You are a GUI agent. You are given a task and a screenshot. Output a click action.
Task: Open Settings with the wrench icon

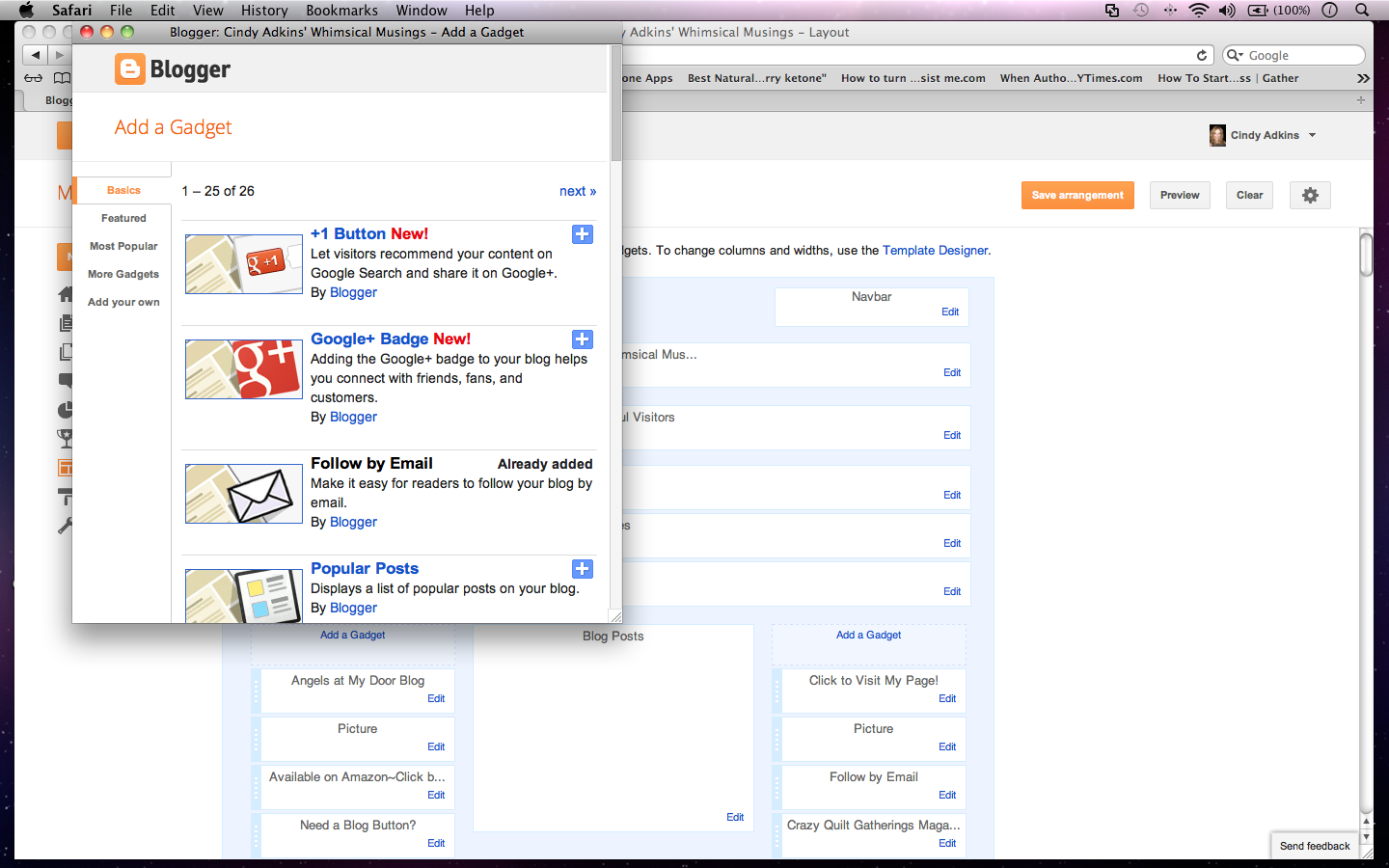coord(66,525)
